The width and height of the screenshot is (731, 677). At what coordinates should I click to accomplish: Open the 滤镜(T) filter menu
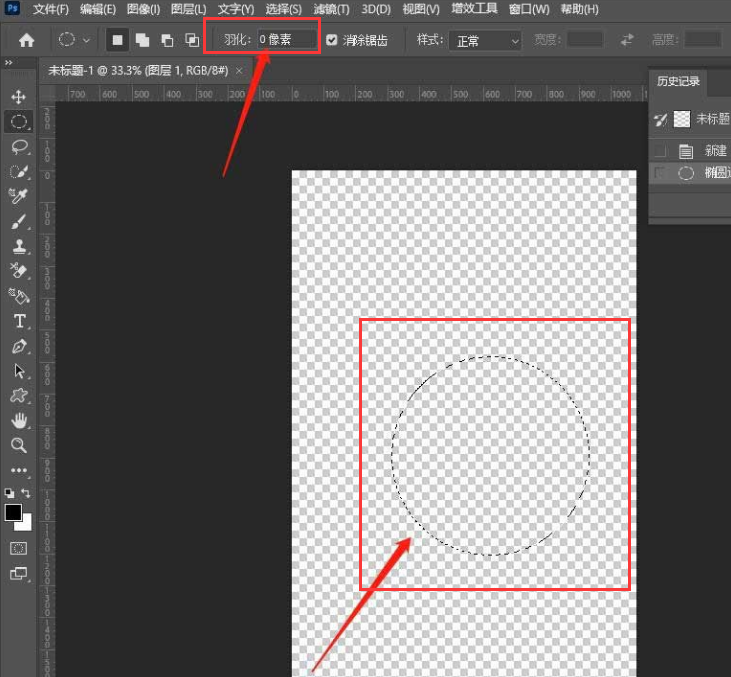point(331,9)
